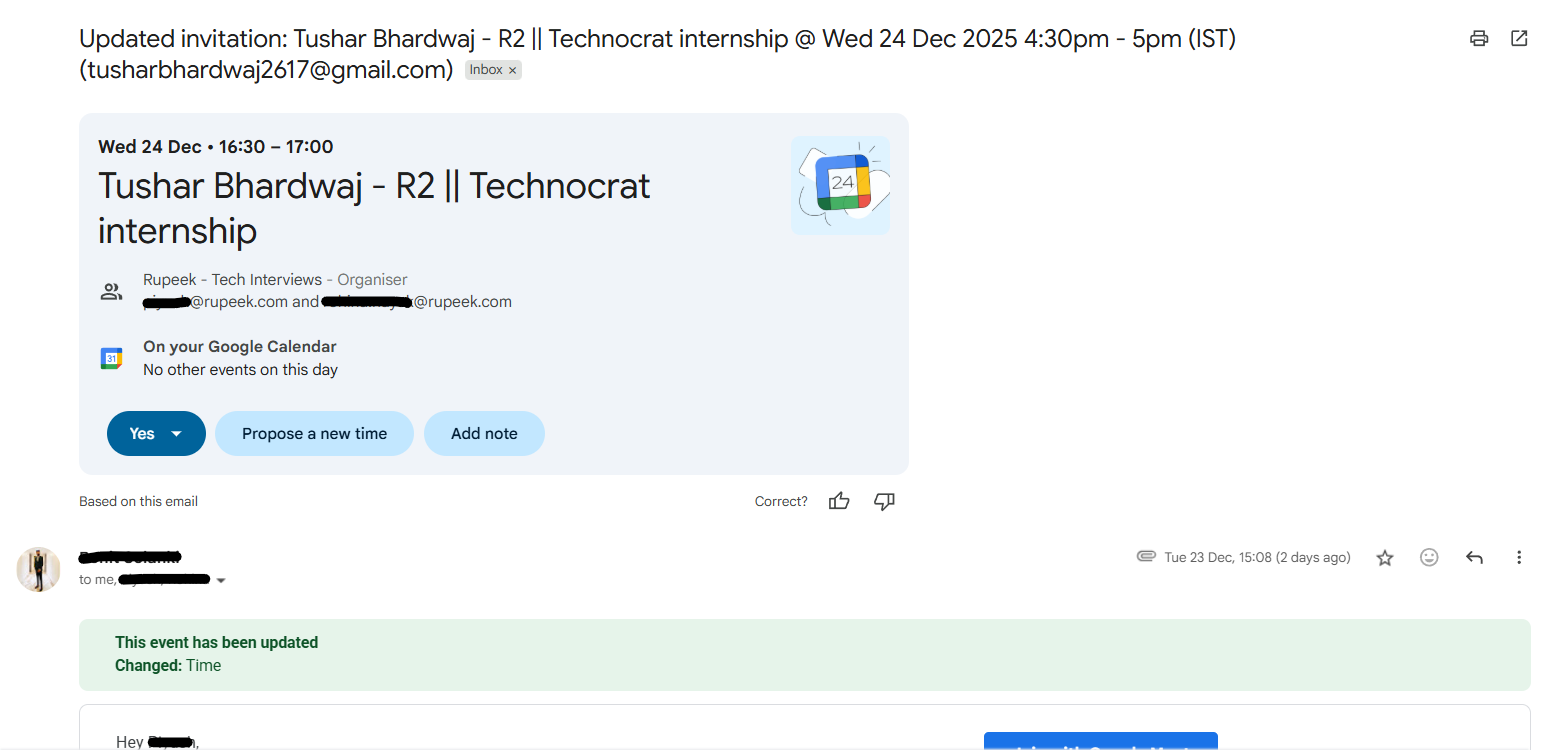1547x753 pixels.
Task: Click the Inbox label chip
Action: point(493,70)
